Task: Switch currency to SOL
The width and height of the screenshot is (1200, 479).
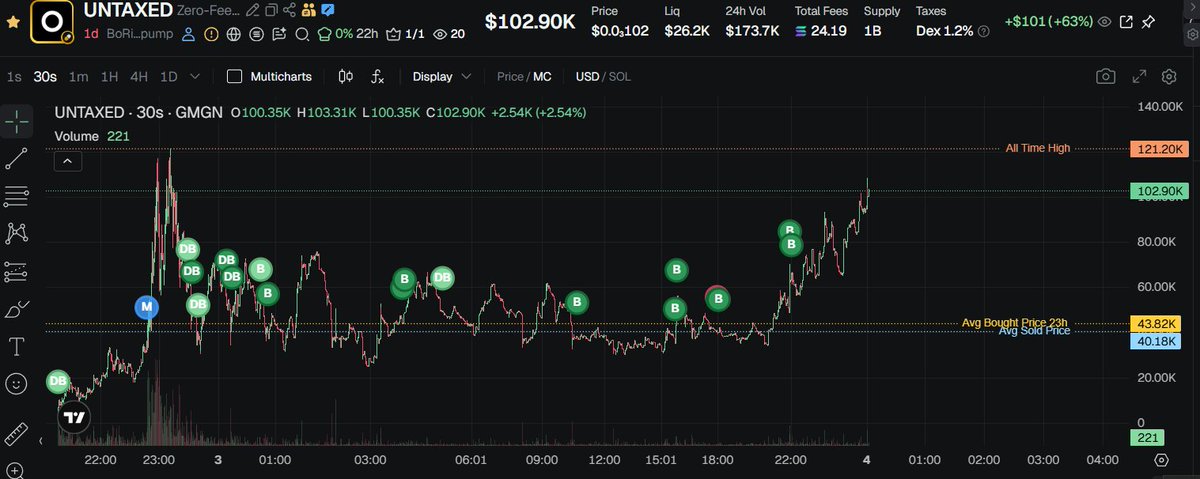Action: [x=619, y=76]
